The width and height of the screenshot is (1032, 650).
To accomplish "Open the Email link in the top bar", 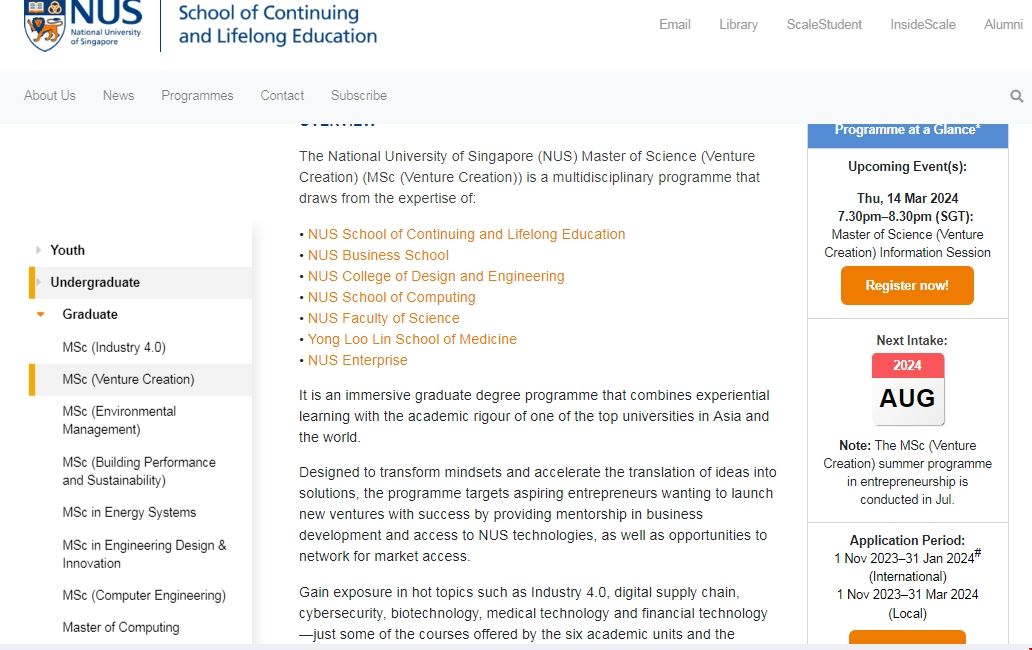I will 675,24.
